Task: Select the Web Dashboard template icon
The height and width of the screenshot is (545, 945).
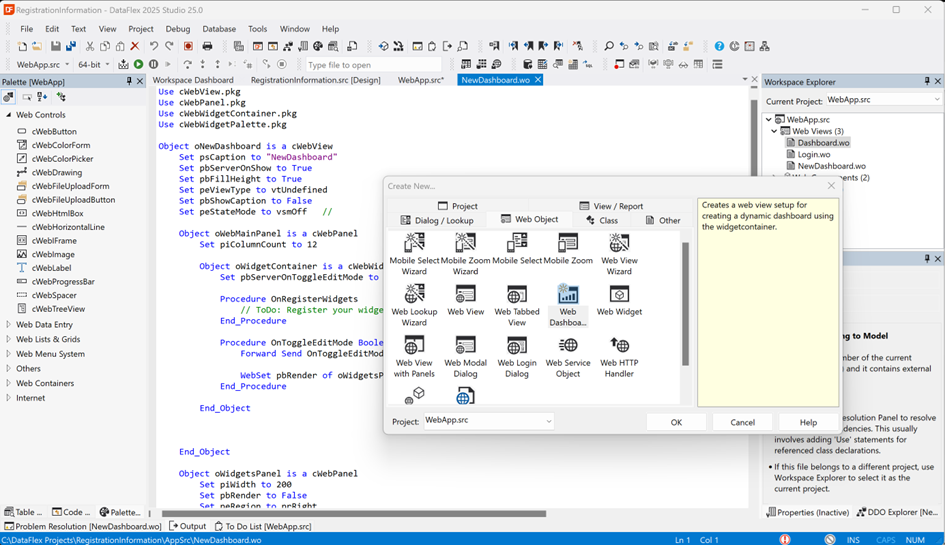Action: (568, 305)
